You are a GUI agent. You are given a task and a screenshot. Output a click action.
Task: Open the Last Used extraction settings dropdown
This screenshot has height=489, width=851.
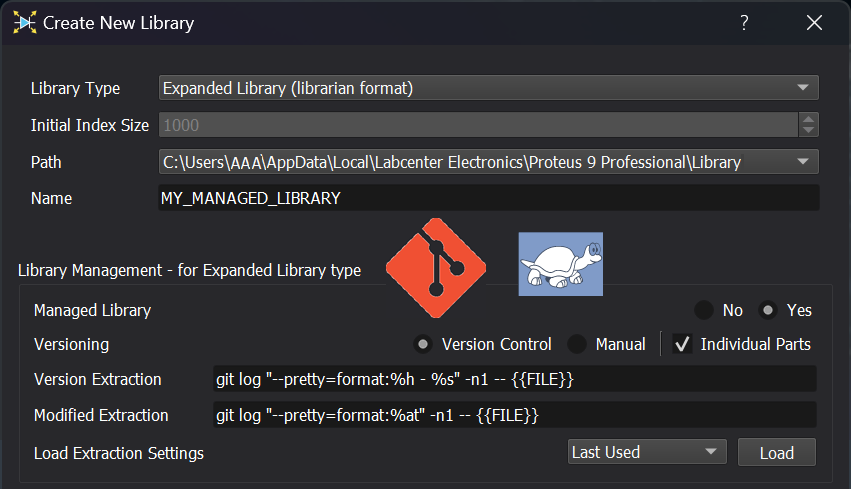point(647,452)
